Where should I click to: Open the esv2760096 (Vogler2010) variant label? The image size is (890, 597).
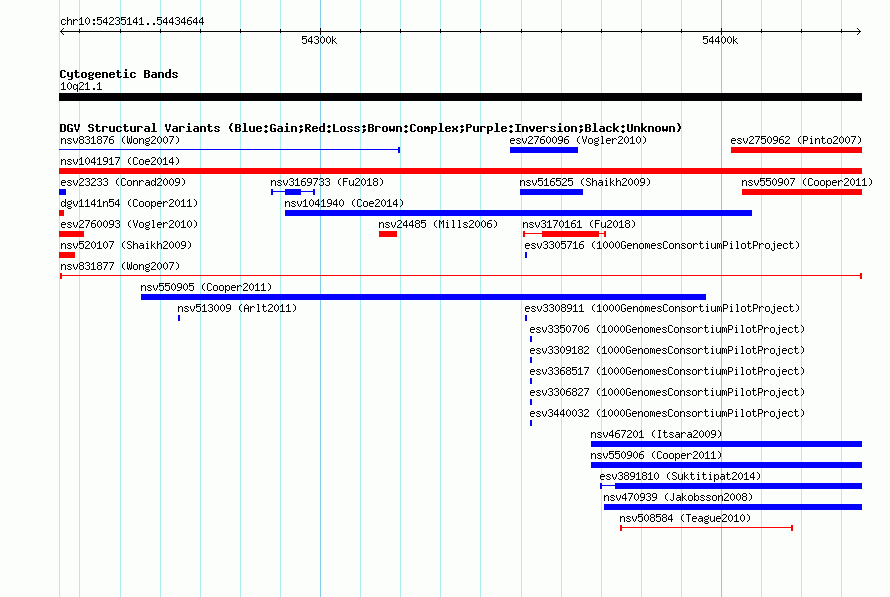(578, 140)
